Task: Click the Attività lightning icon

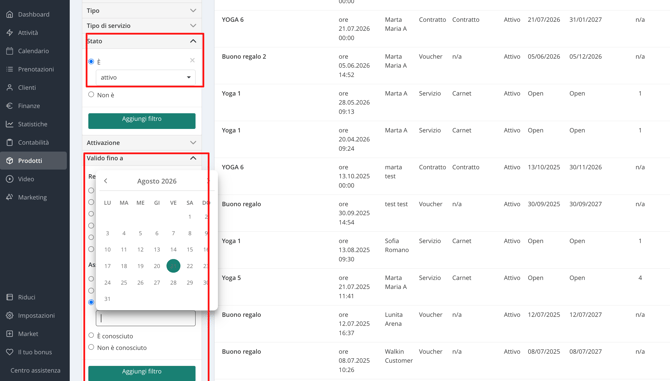Action: pyautogui.click(x=9, y=32)
